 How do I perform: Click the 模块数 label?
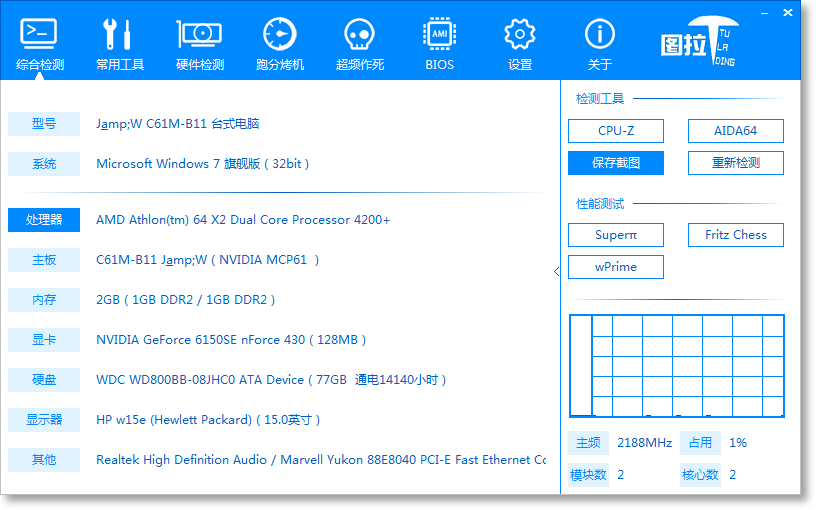coord(588,475)
